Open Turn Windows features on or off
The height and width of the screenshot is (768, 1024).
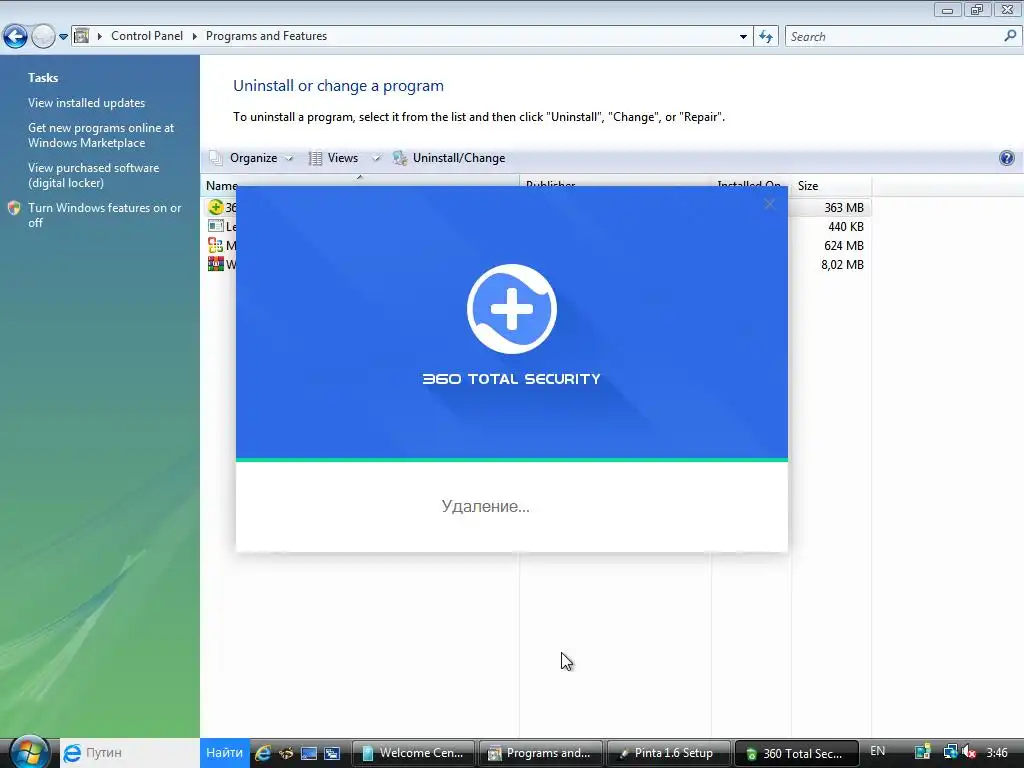pyautogui.click(x=104, y=215)
